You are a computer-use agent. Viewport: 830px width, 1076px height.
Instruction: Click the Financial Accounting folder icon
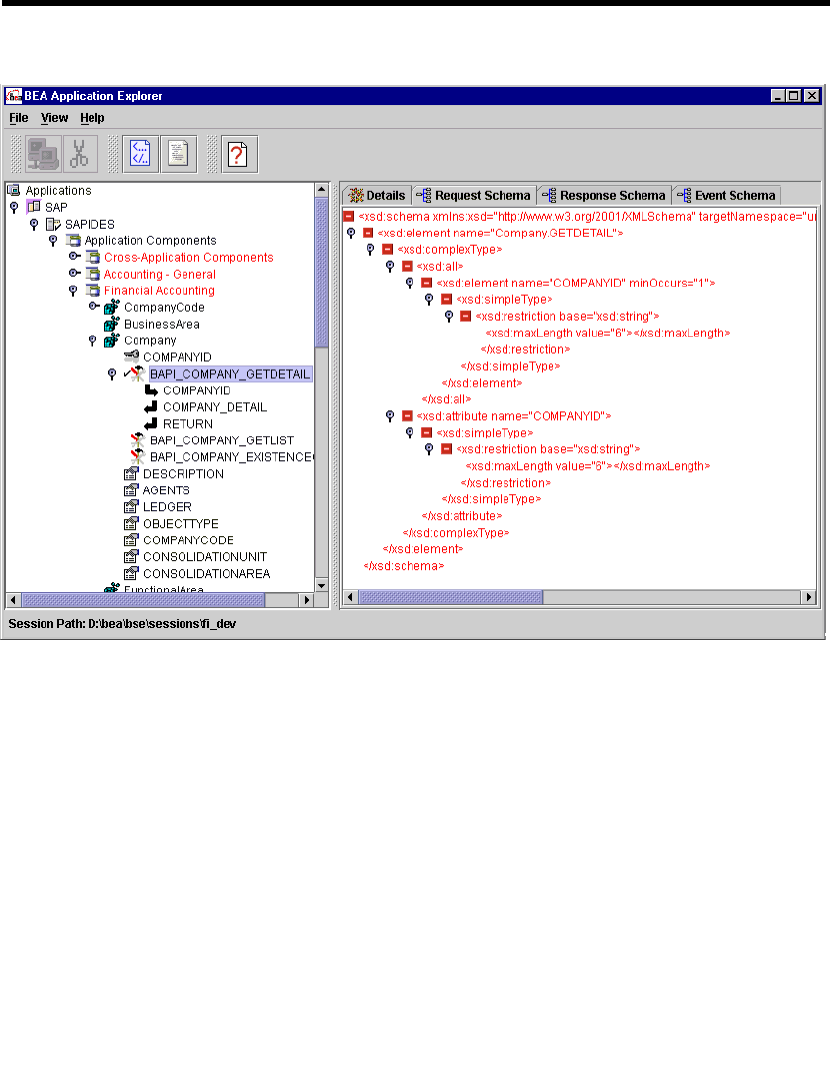(x=93, y=290)
